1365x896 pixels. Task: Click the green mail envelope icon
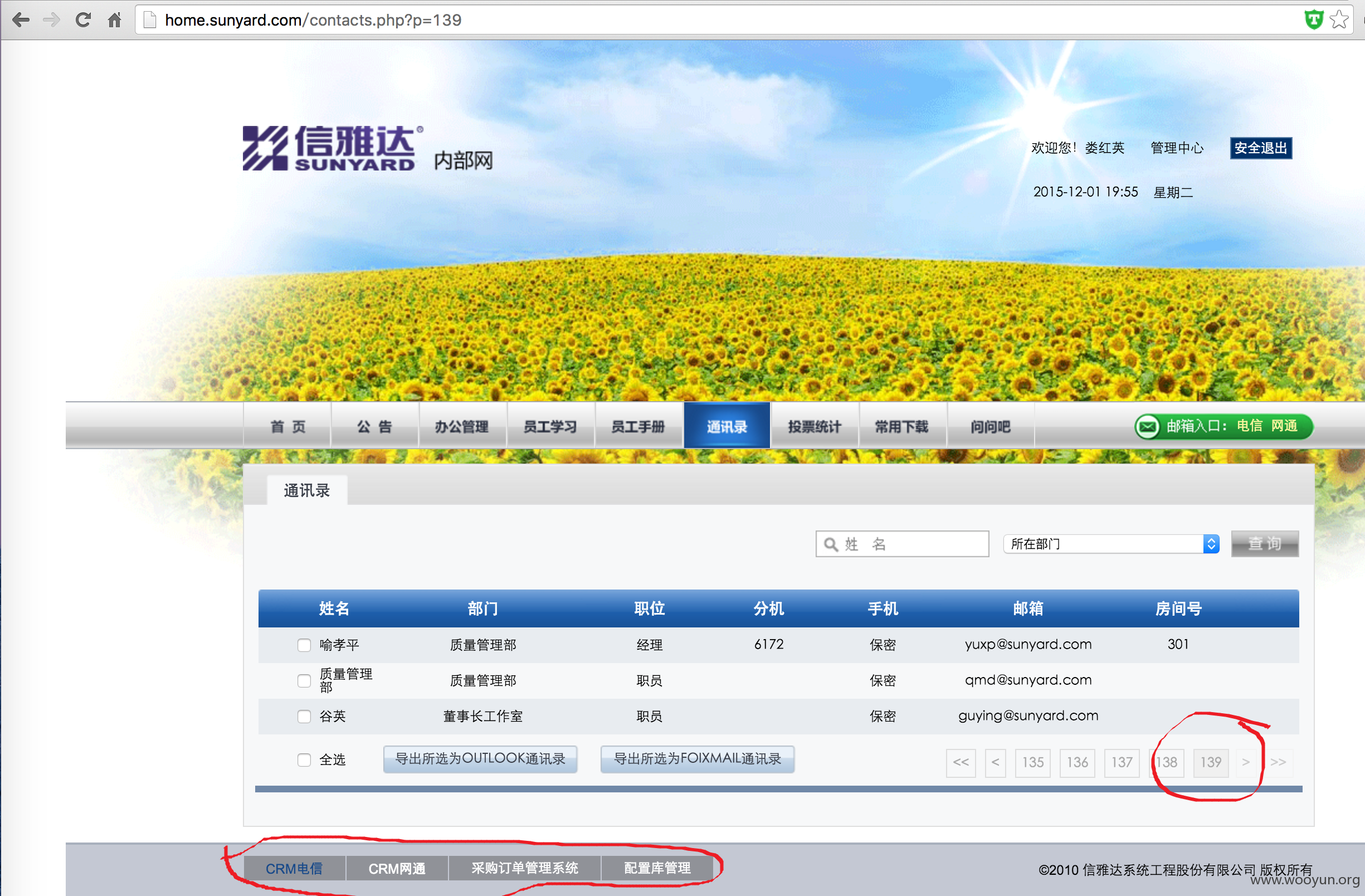pyautogui.click(x=1148, y=426)
